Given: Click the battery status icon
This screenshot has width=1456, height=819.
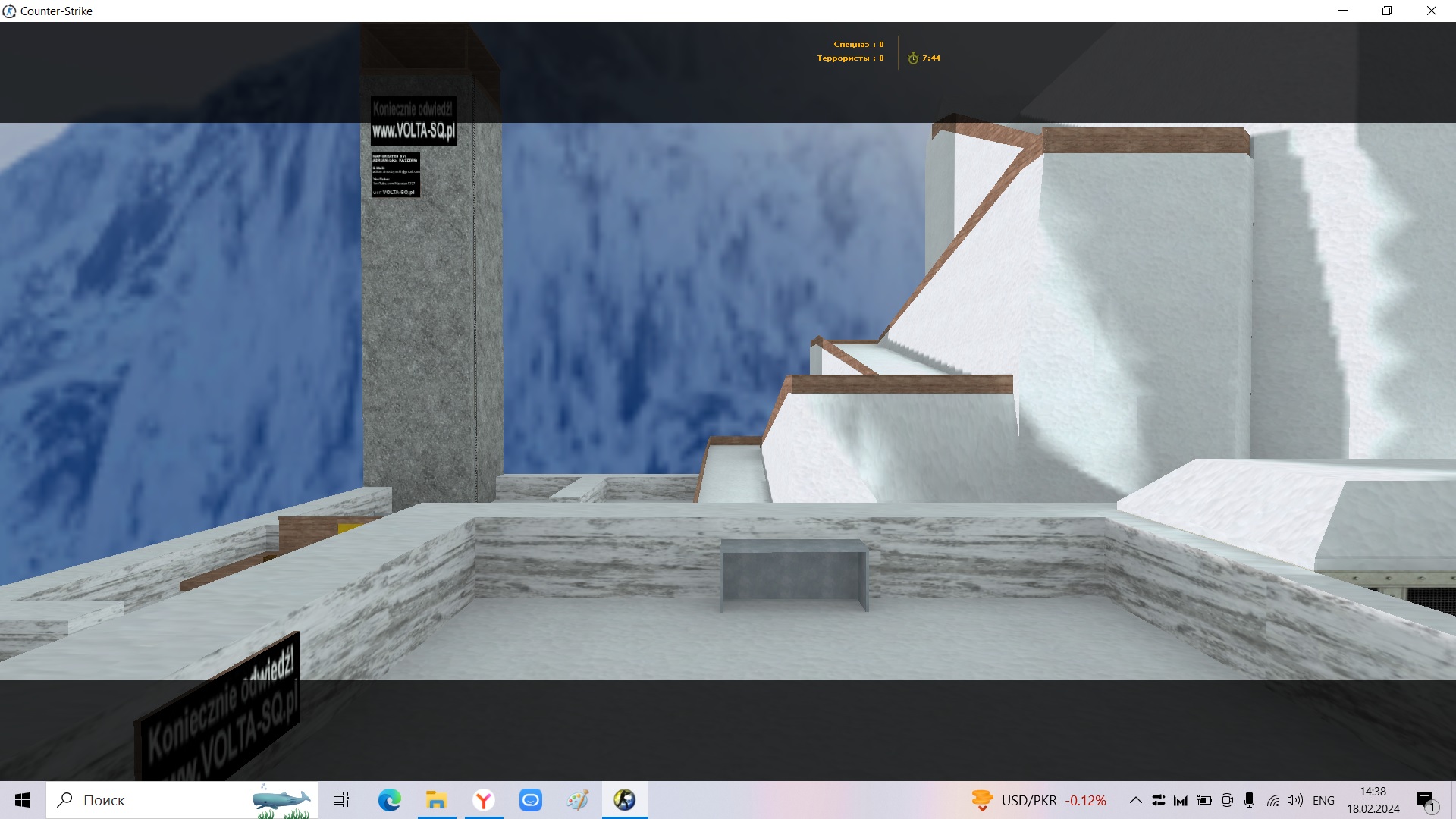Looking at the screenshot, I should point(1203,800).
